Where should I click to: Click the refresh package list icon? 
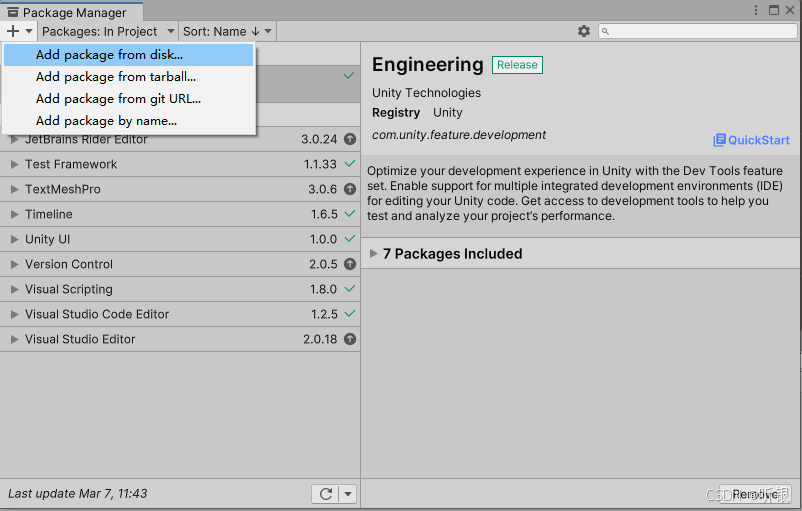click(x=326, y=494)
